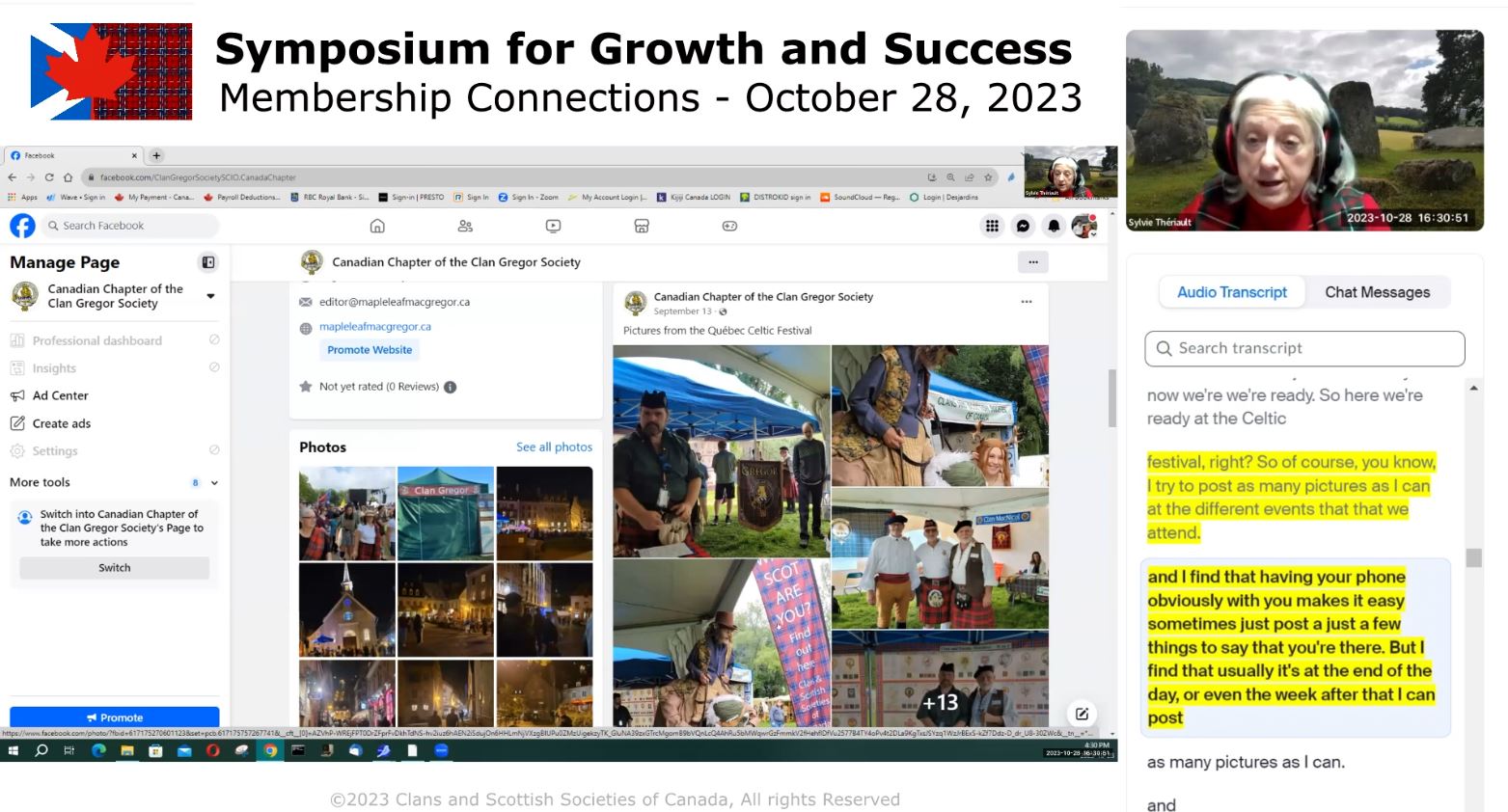This screenshot has width=1508, height=812.
Task: Click the transcript scrollbar up arrow
Action: (1473, 388)
